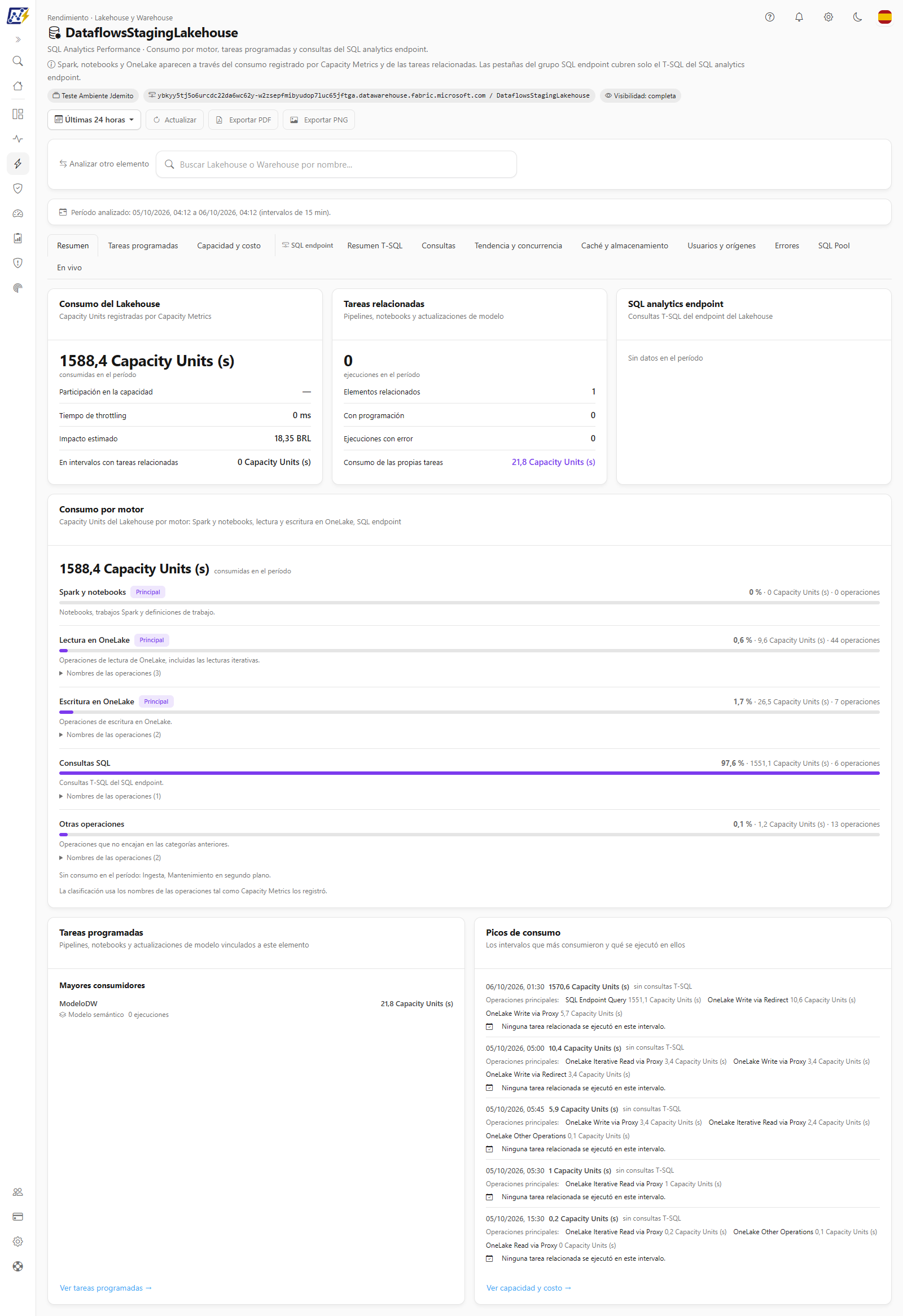Expand operation names under Consultas SQL

tap(110, 796)
